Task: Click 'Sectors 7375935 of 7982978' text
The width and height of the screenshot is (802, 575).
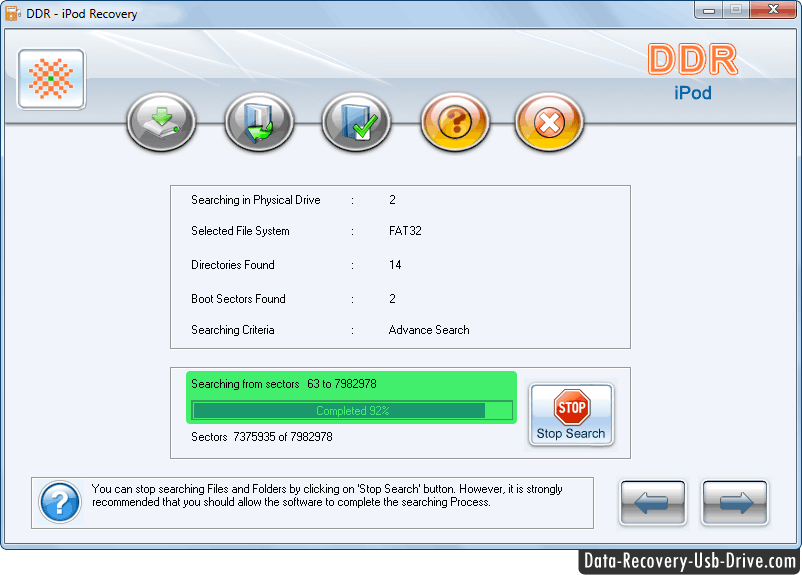Action: point(262,437)
